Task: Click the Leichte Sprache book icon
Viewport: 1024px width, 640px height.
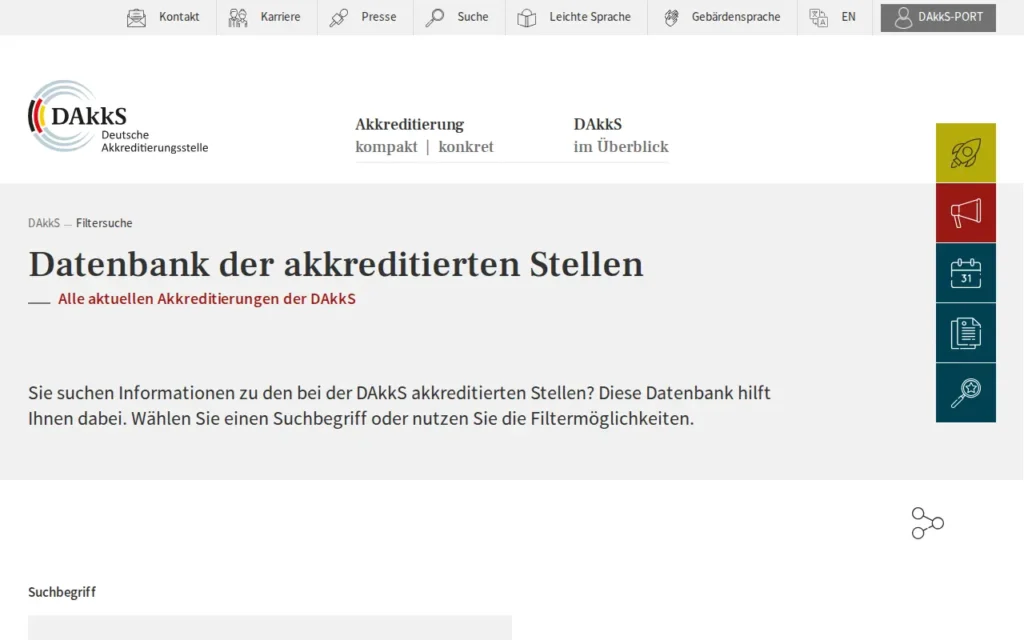Action: point(527,18)
